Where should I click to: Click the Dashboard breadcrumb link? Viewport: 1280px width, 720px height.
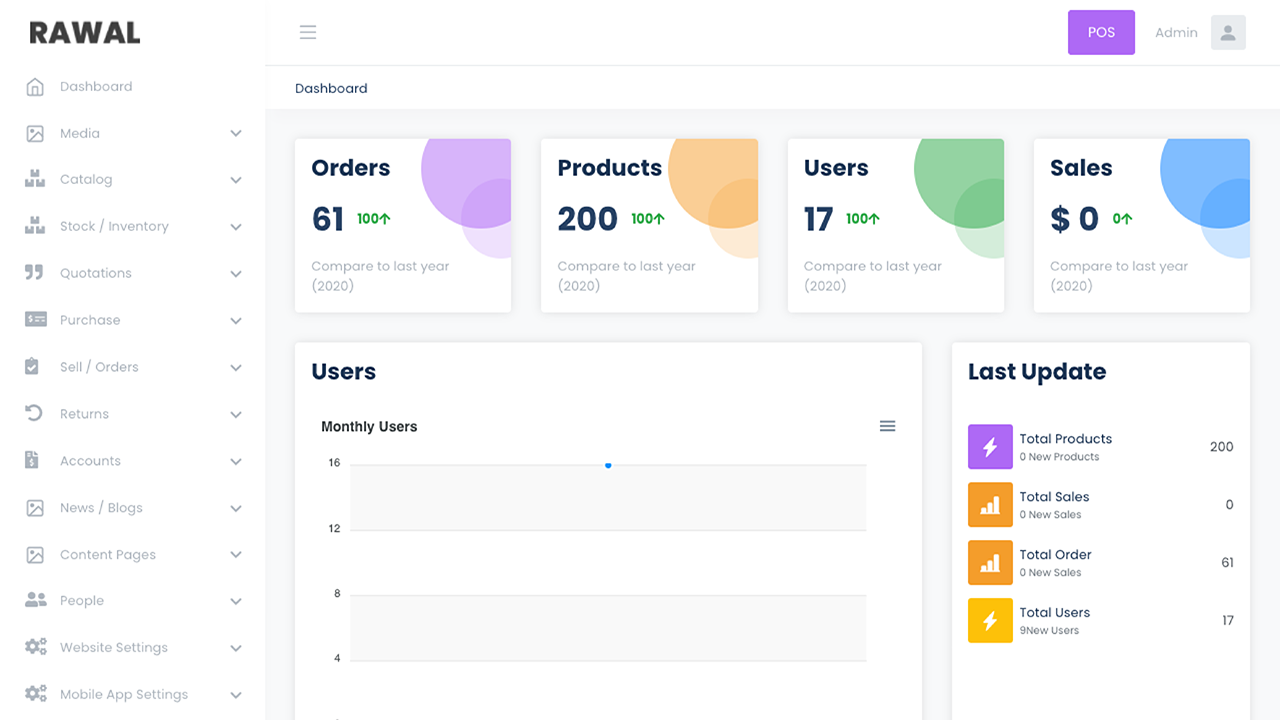coord(331,88)
